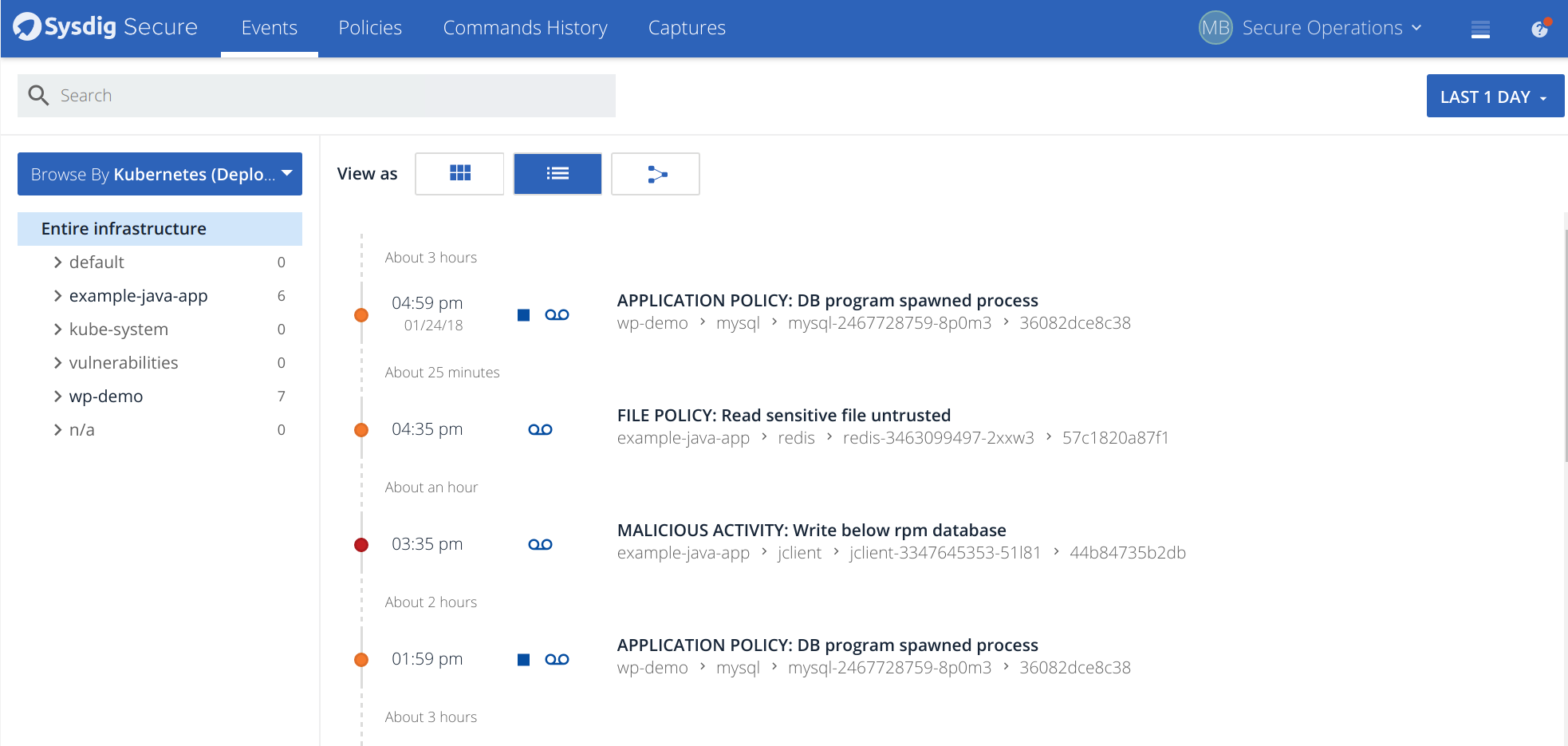Expand the default namespace

(x=57, y=262)
